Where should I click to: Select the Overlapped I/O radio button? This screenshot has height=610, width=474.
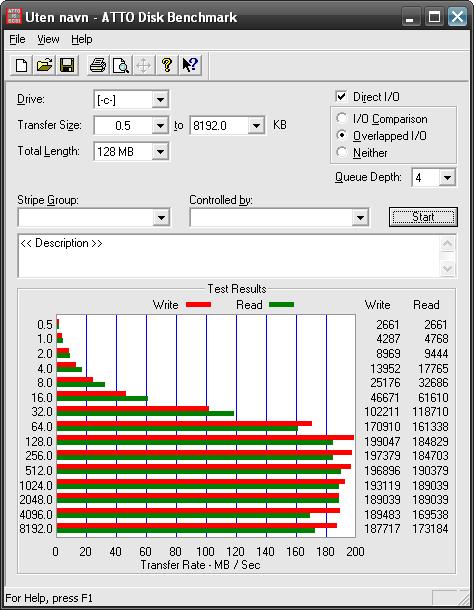(341, 135)
